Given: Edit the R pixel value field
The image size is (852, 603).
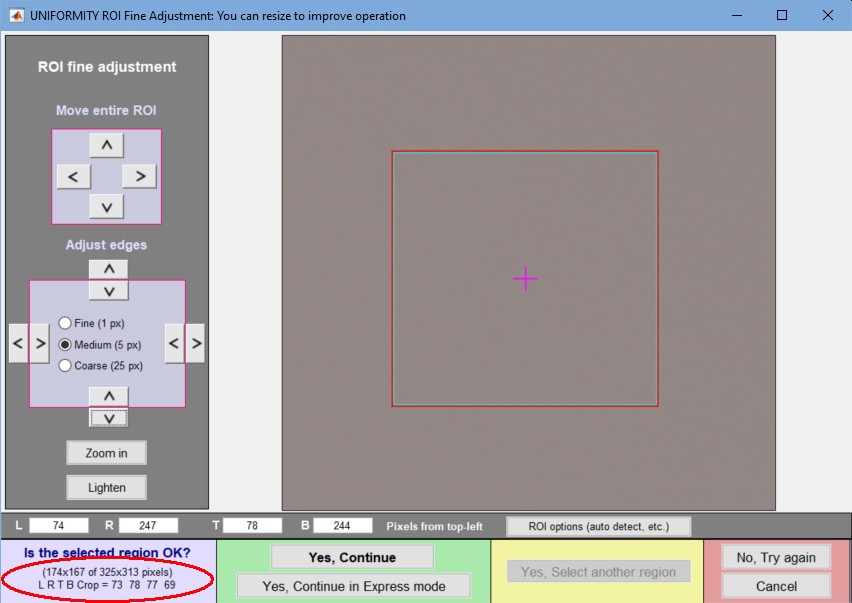Looking at the screenshot, I should click(148, 525).
